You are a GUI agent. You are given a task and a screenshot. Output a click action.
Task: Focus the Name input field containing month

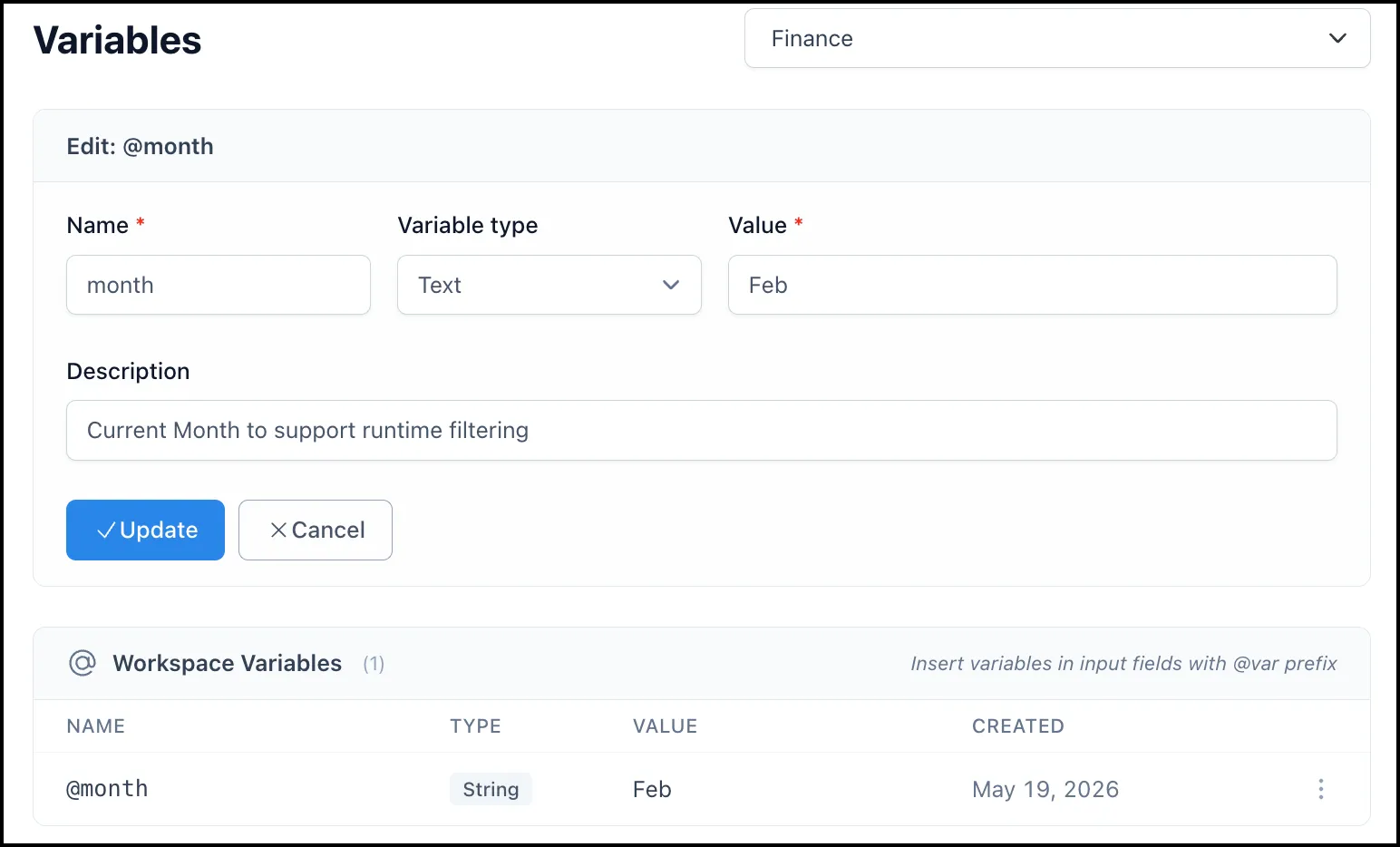[x=219, y=285]
